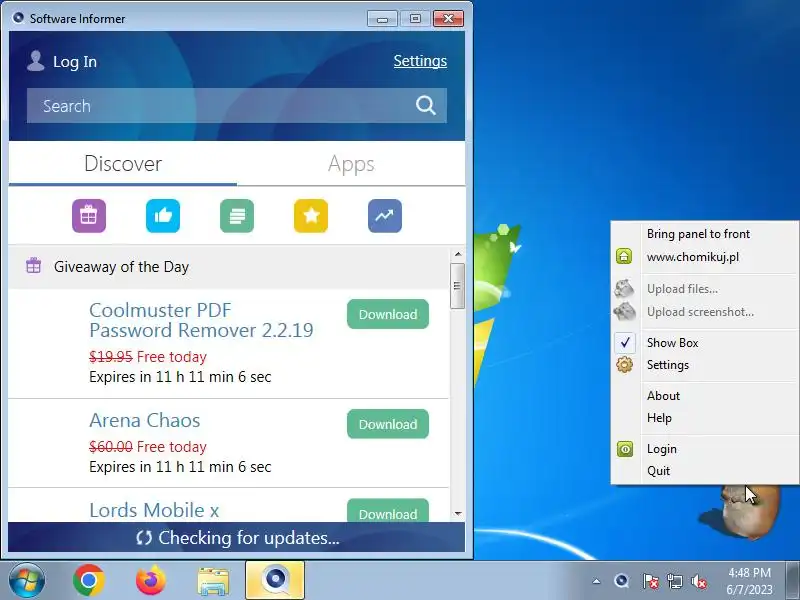This screenshot has height=600, width=800.
Task: Click the Log In link
Action: 74,62
